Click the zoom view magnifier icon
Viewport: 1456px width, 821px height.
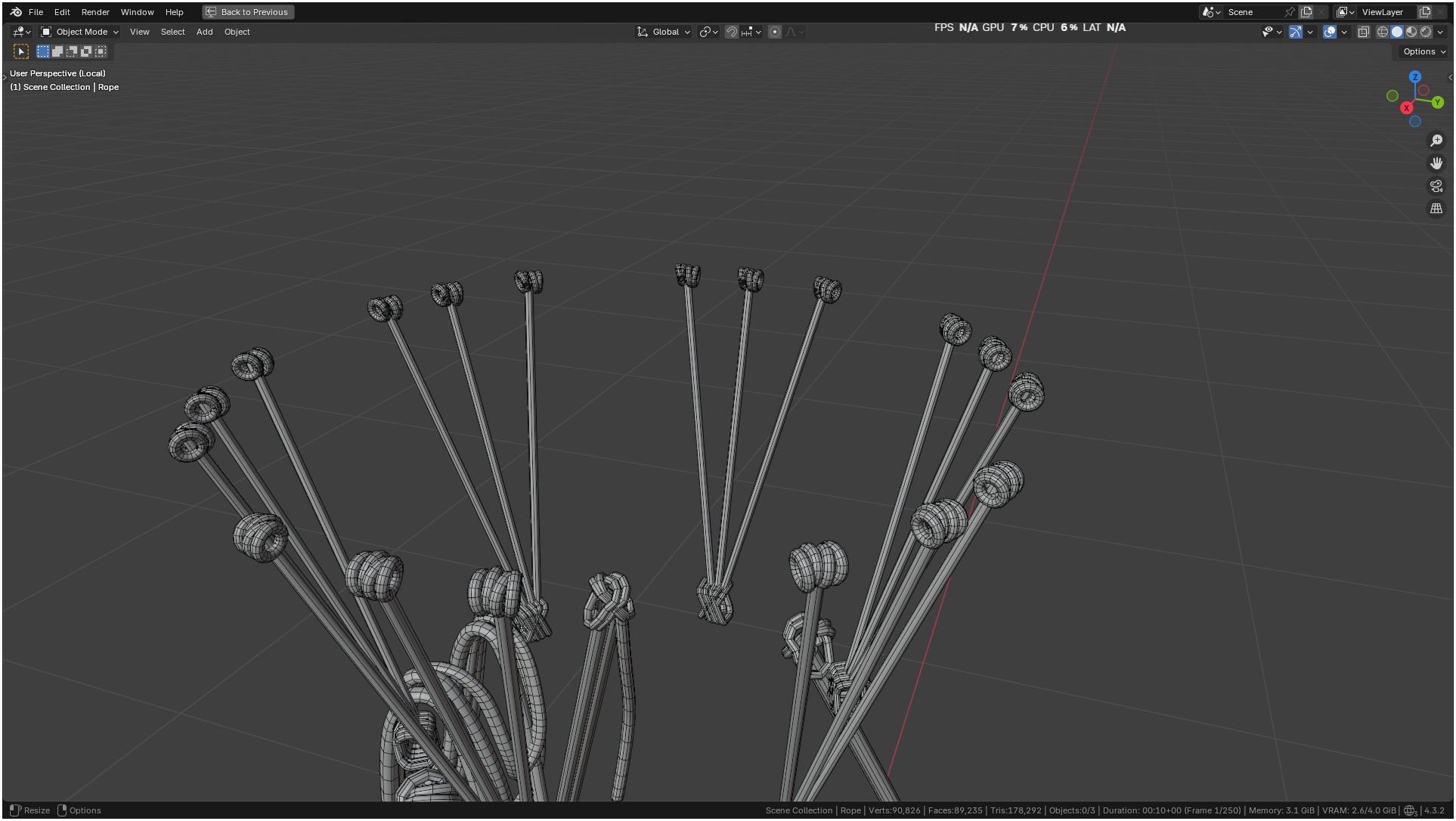click(1436, 141)
